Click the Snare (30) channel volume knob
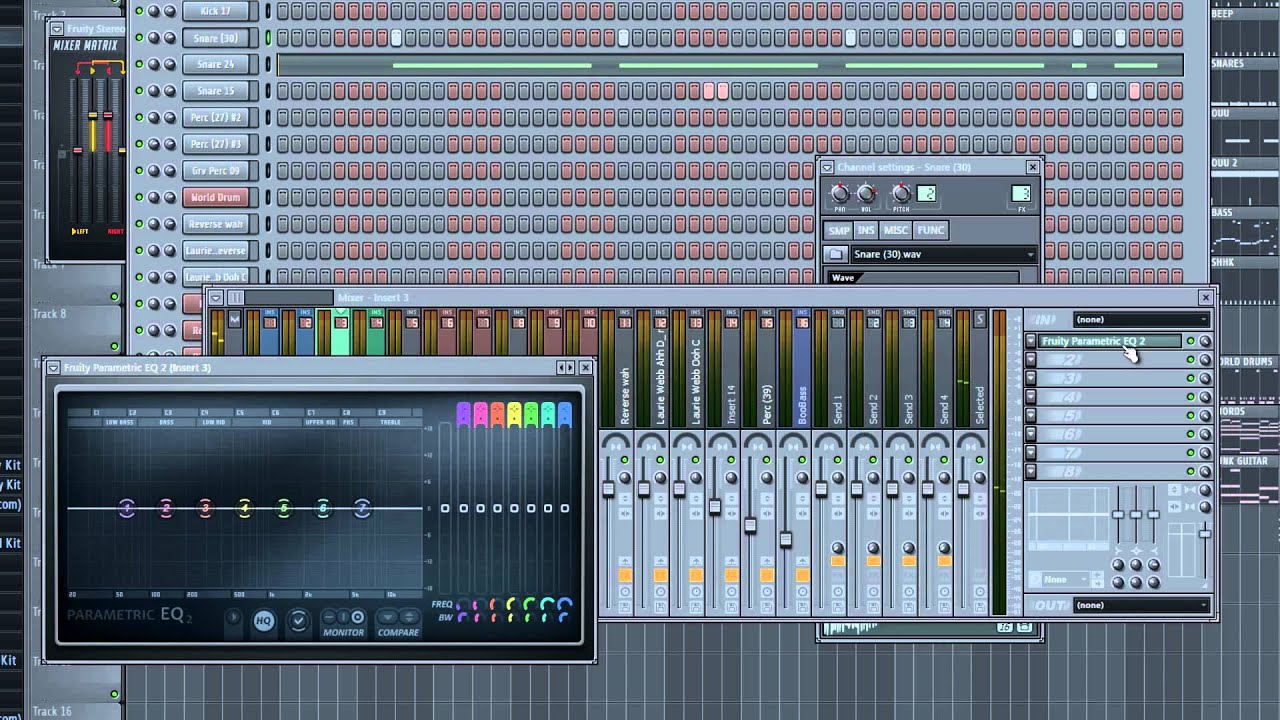The image size is (1280, 720). pos(170,38)
